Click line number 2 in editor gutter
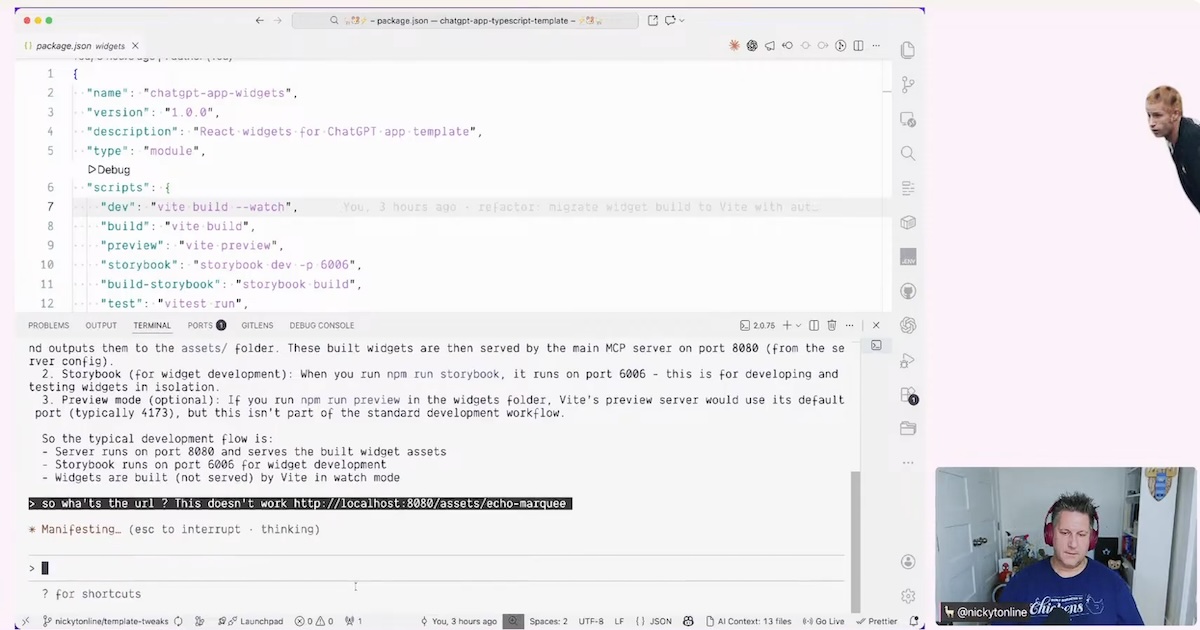The height and width of the screenshot is (630, 1200). [x=50, y=93]
